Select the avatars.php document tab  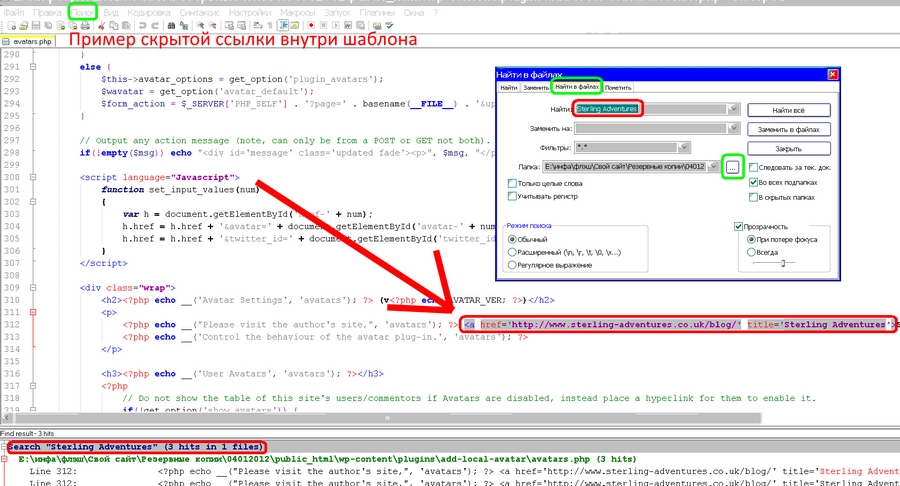coord(28,41)
